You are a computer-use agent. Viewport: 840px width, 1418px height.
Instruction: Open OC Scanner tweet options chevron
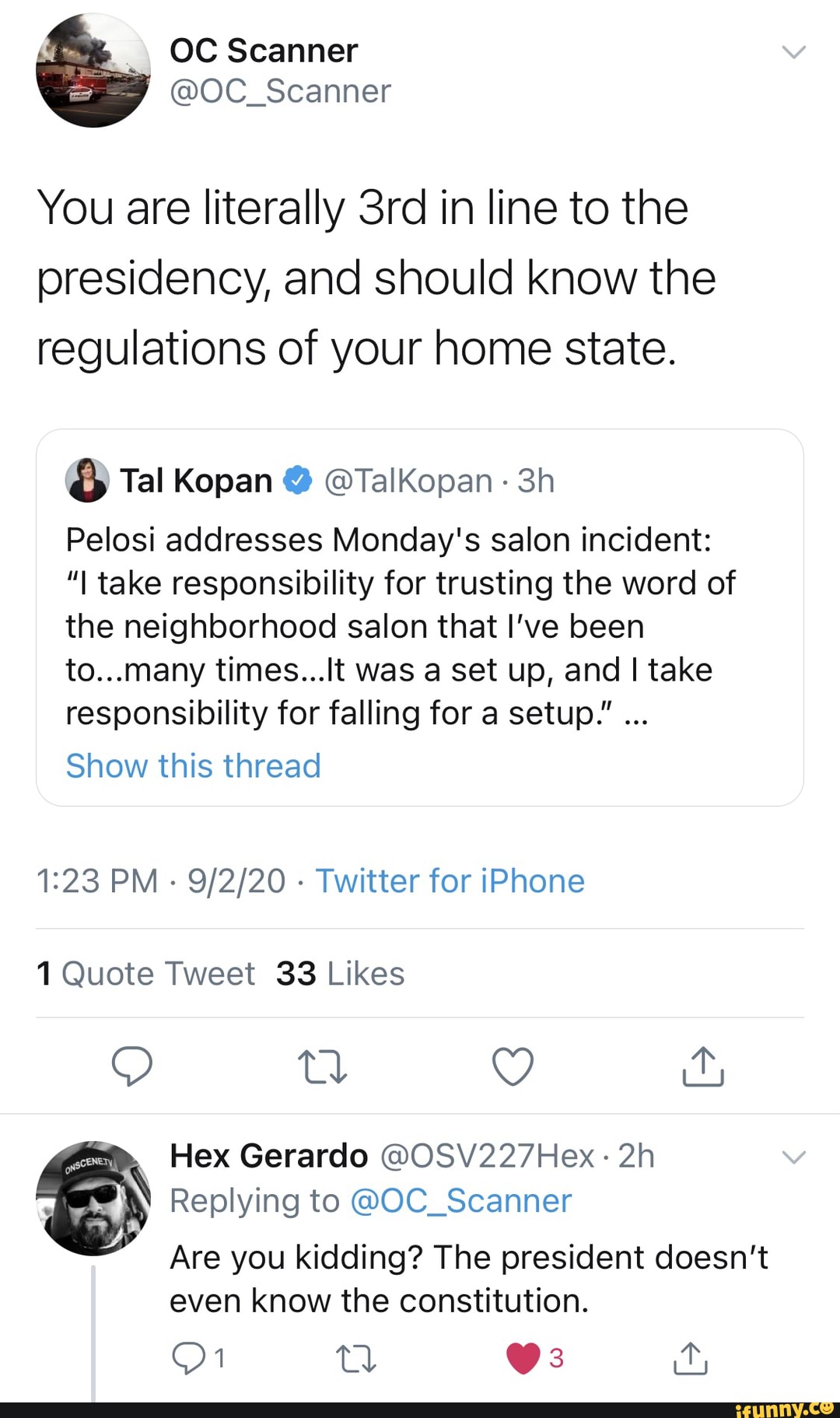[793, 52]
